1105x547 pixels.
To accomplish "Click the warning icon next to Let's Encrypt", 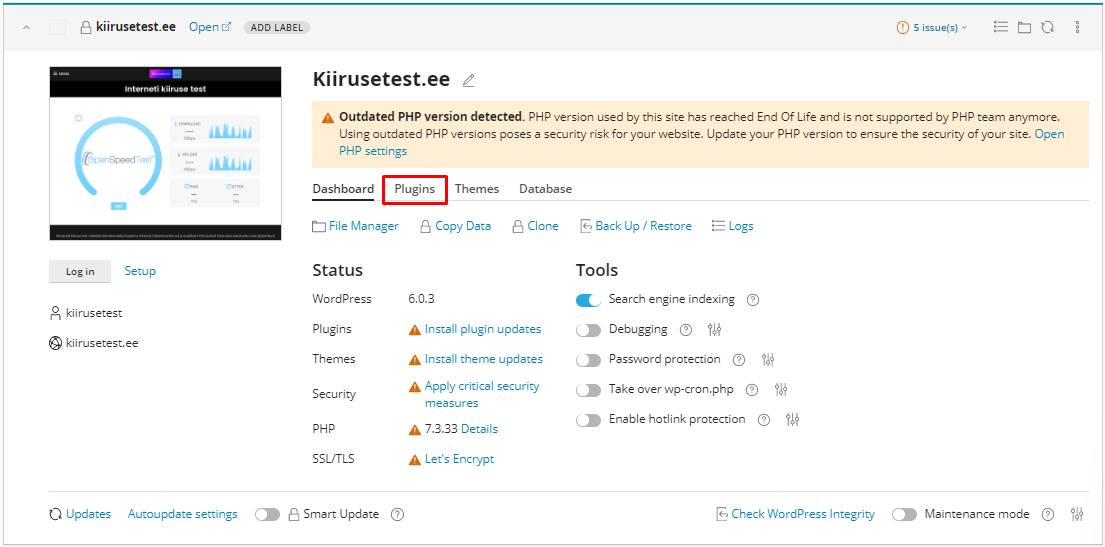I will (x=415, y=460).
